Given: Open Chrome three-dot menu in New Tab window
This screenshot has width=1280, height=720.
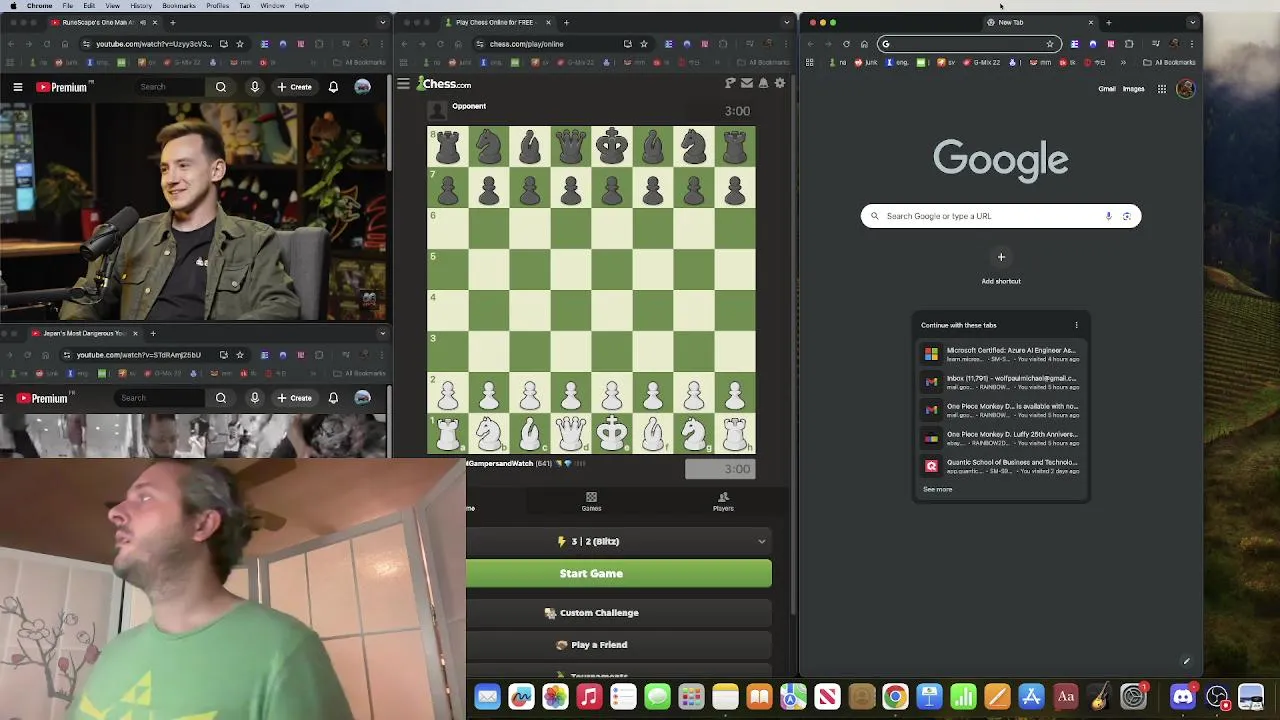Looking at the screenshot, I should [x=1192, y=44].
